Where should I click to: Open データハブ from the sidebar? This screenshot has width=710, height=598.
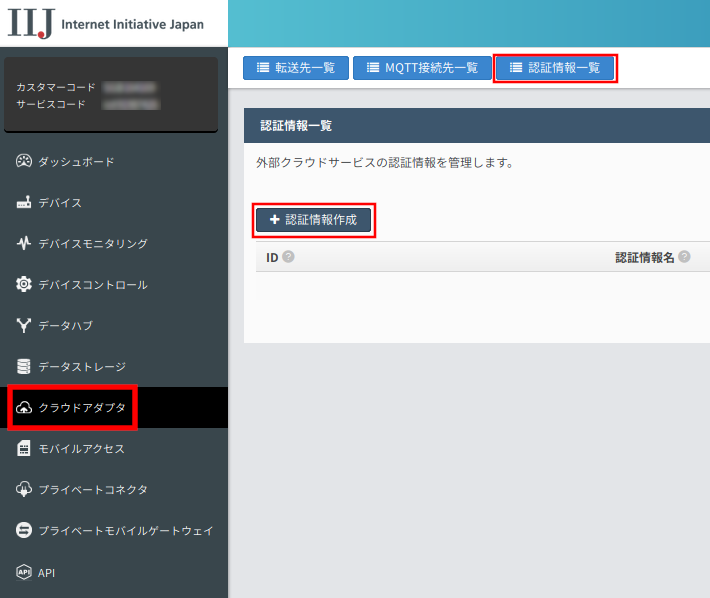pos(114,325)
